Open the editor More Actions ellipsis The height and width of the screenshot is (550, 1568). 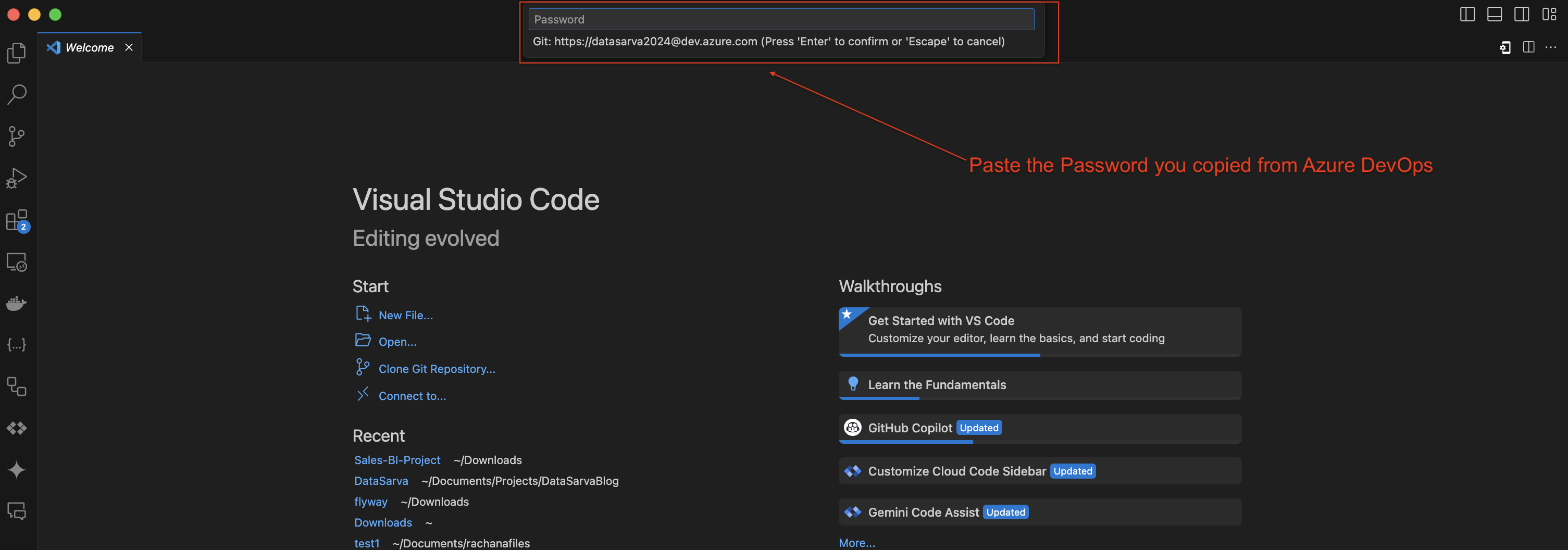[1551, 47]
